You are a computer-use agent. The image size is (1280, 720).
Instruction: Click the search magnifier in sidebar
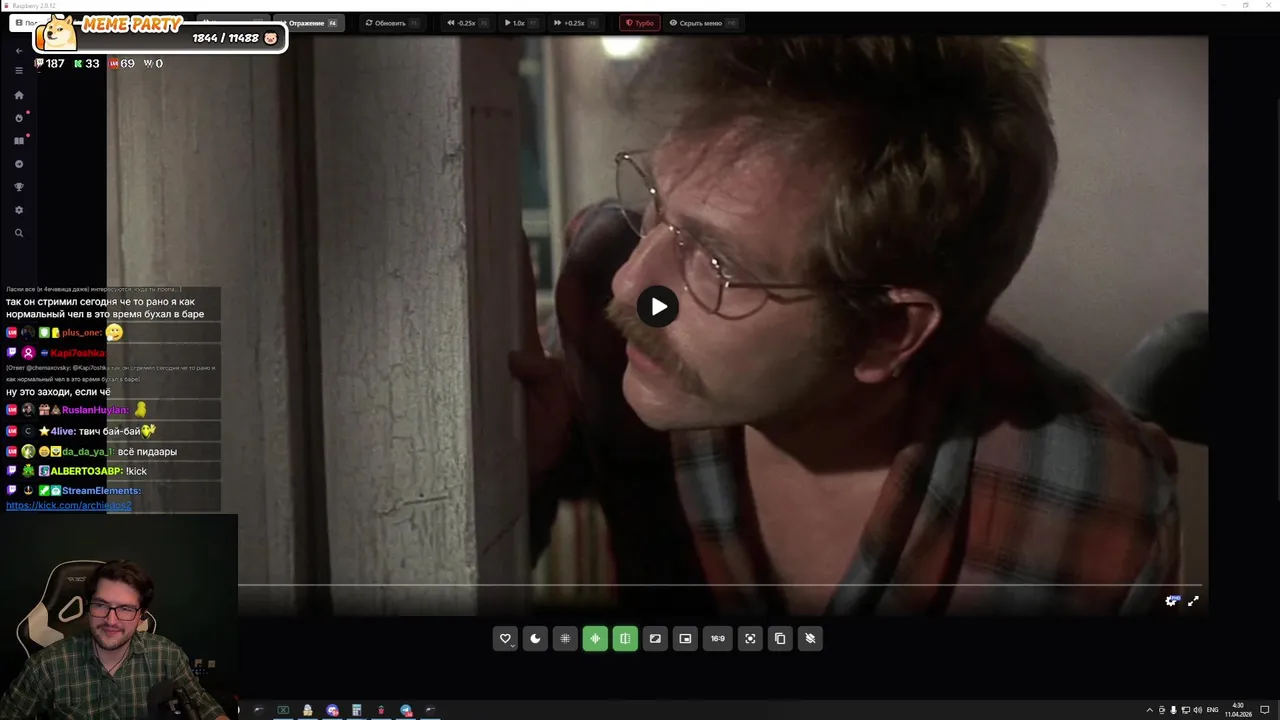(18, 233)
